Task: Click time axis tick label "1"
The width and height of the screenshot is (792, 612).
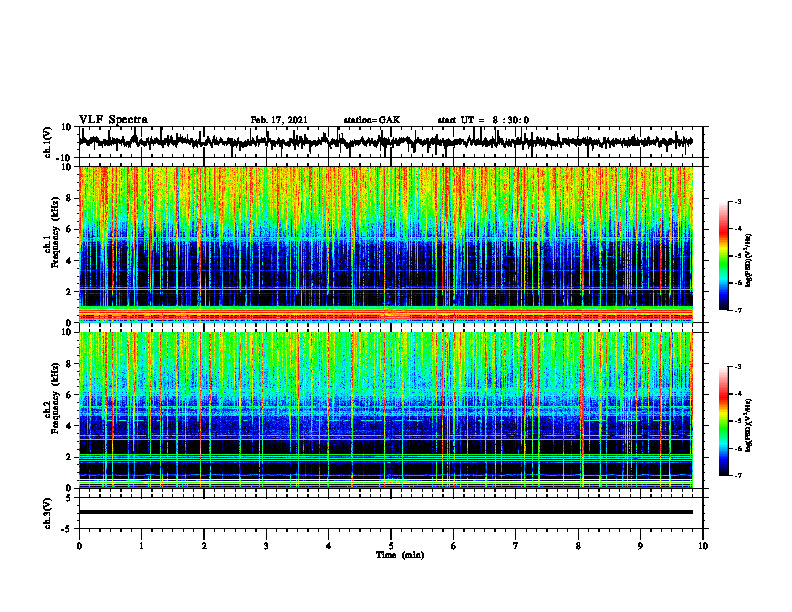Action: pyautogui.click(x=141, y=546)
